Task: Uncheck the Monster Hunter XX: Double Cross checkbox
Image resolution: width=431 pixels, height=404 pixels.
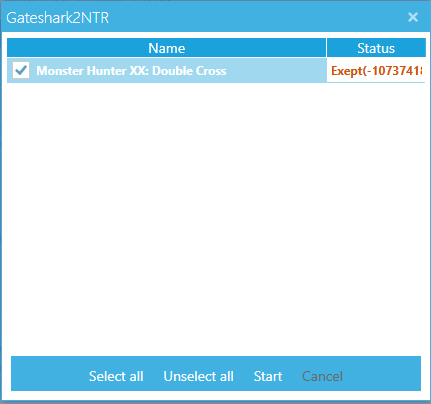Action: point(21,70)
